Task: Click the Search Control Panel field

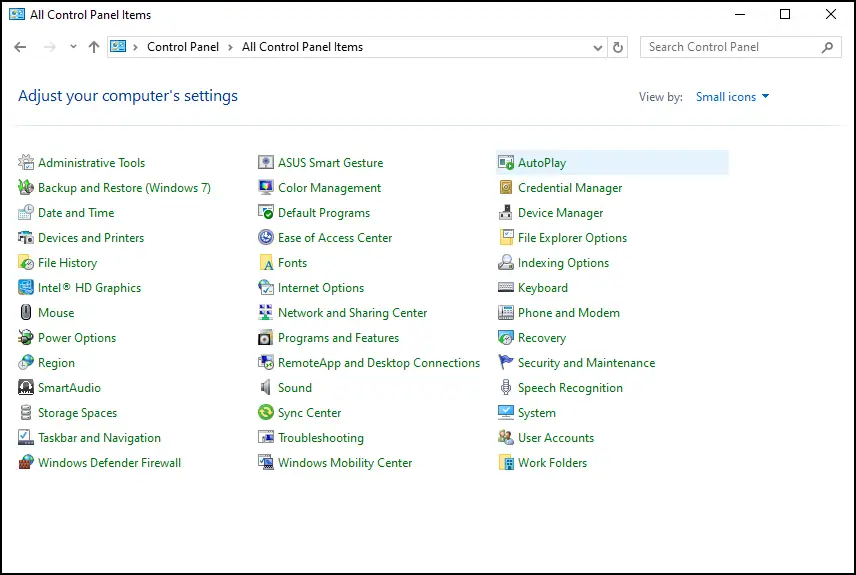Action: (x=740, y=47)
